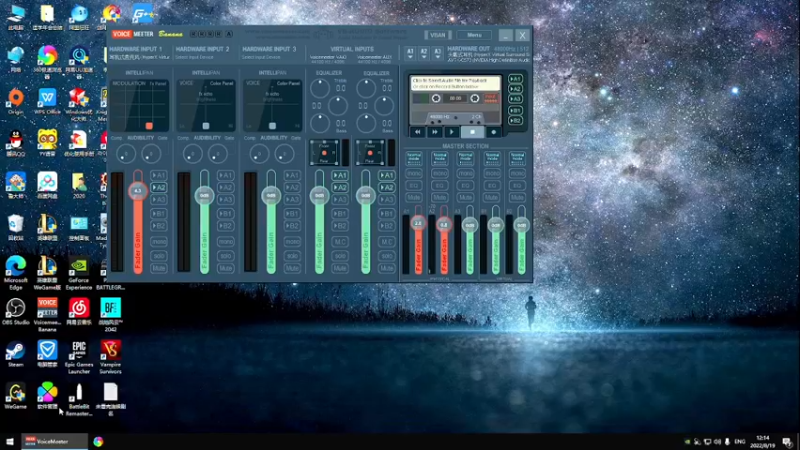Screen dimensions: 800x450
Task: Switch Input 3 Intellipan Color Panel
Action: [x=288, y=83]
